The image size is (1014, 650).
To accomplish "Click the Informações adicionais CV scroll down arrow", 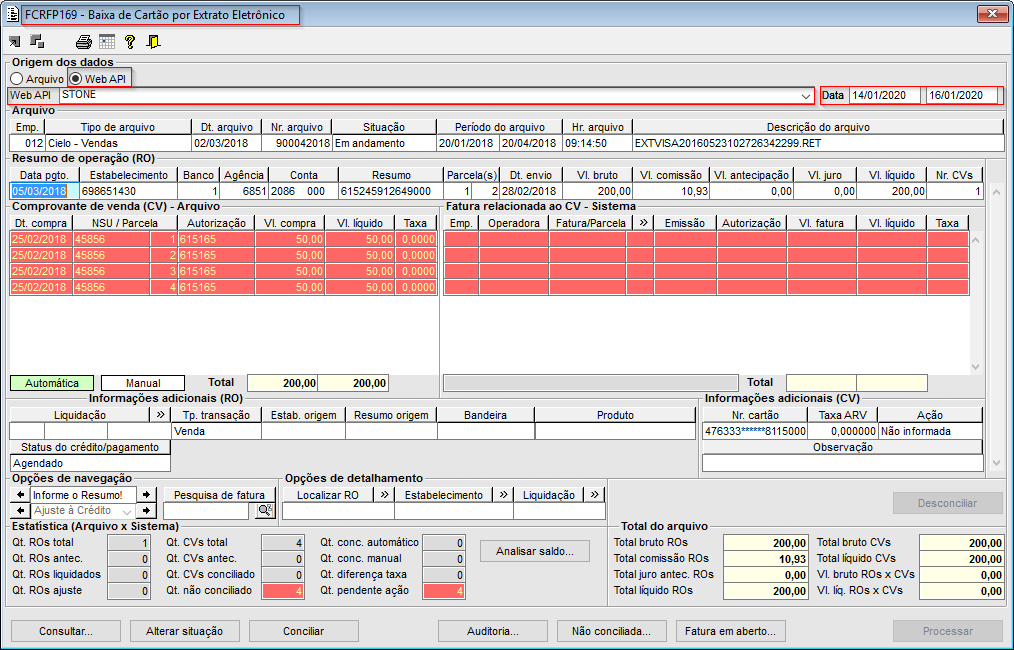I will [996, 463].
